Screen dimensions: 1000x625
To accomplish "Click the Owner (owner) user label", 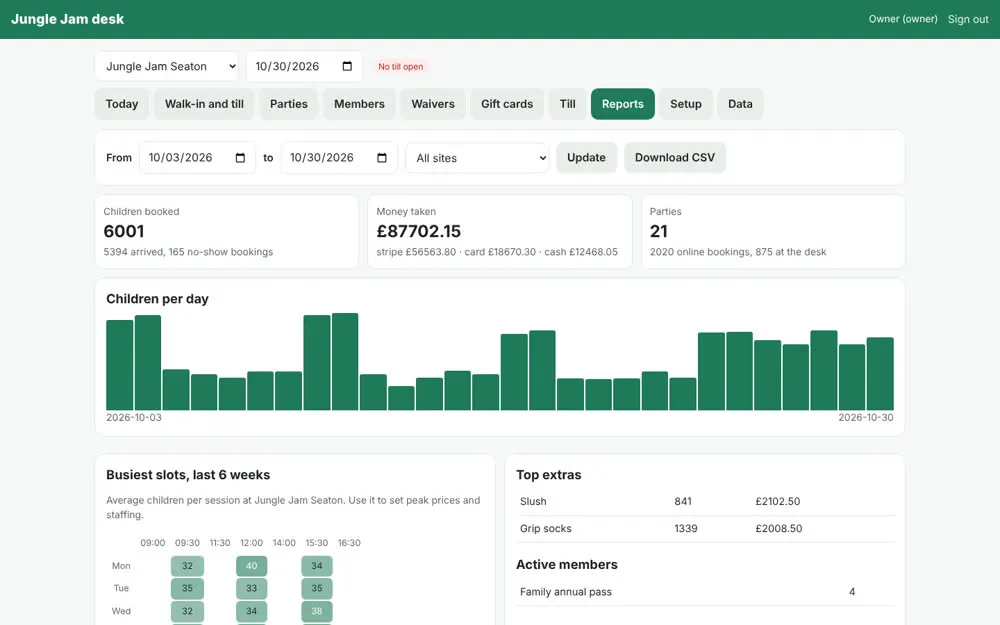I will point(903,19).
